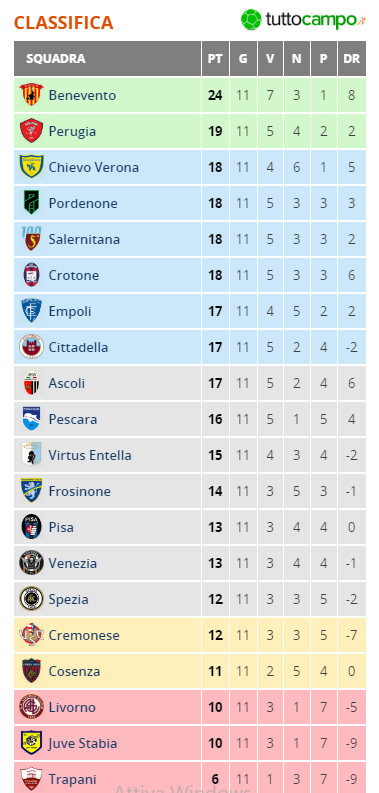379x793 pixels.
Task: Select the Frosinone team name
Action: [x=79, y=491]
